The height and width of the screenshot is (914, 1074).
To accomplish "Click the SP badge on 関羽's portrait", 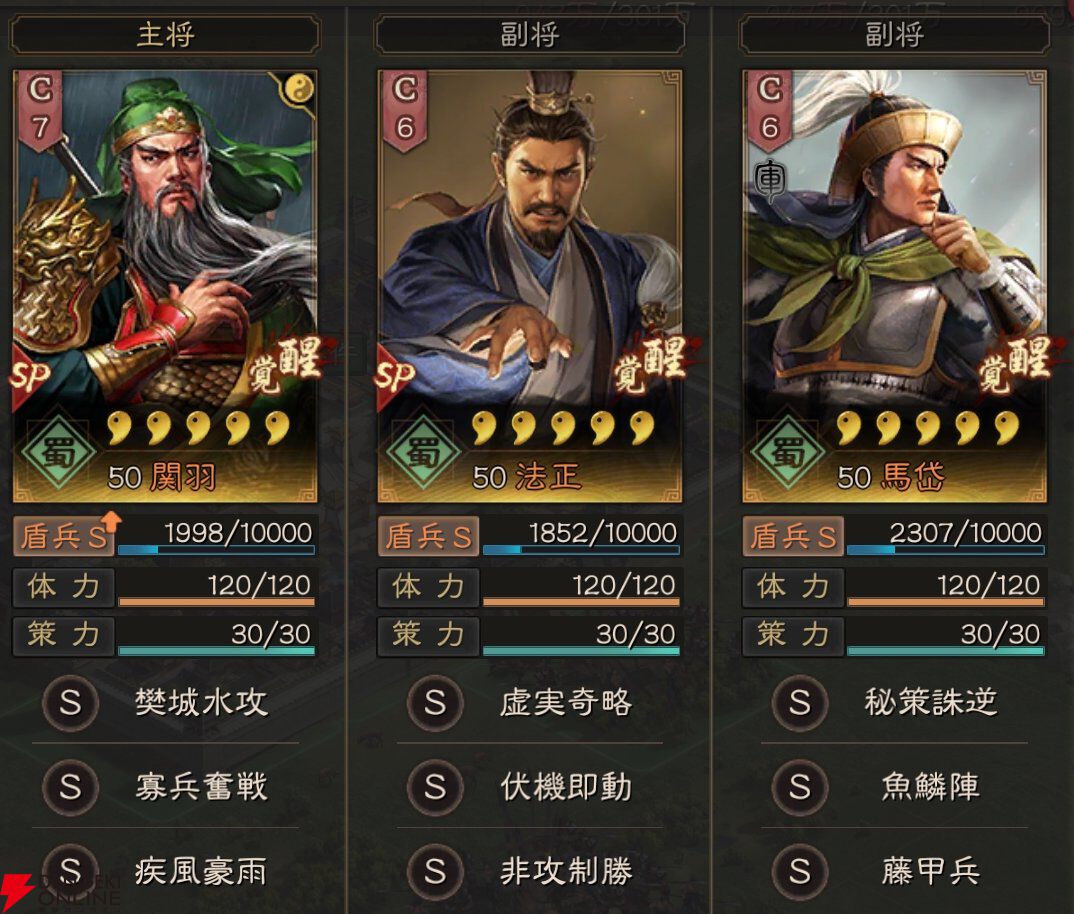I will coord(29,377).
